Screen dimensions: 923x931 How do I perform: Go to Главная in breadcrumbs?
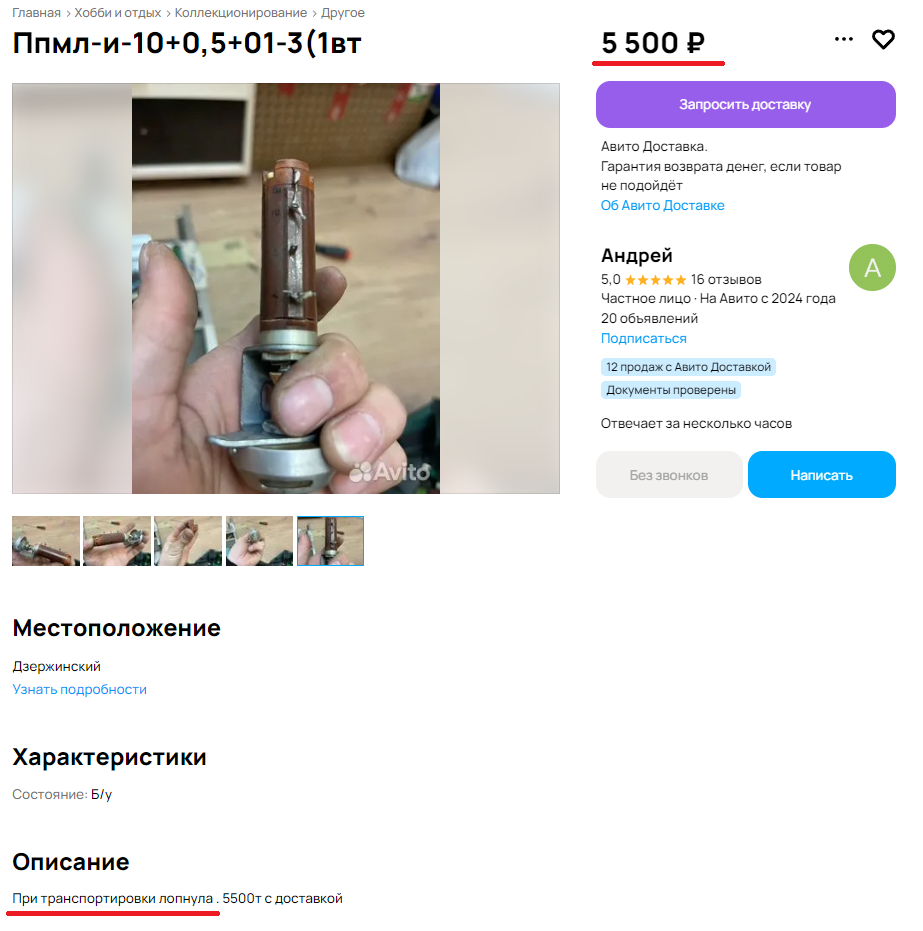[x=36, y=13]
